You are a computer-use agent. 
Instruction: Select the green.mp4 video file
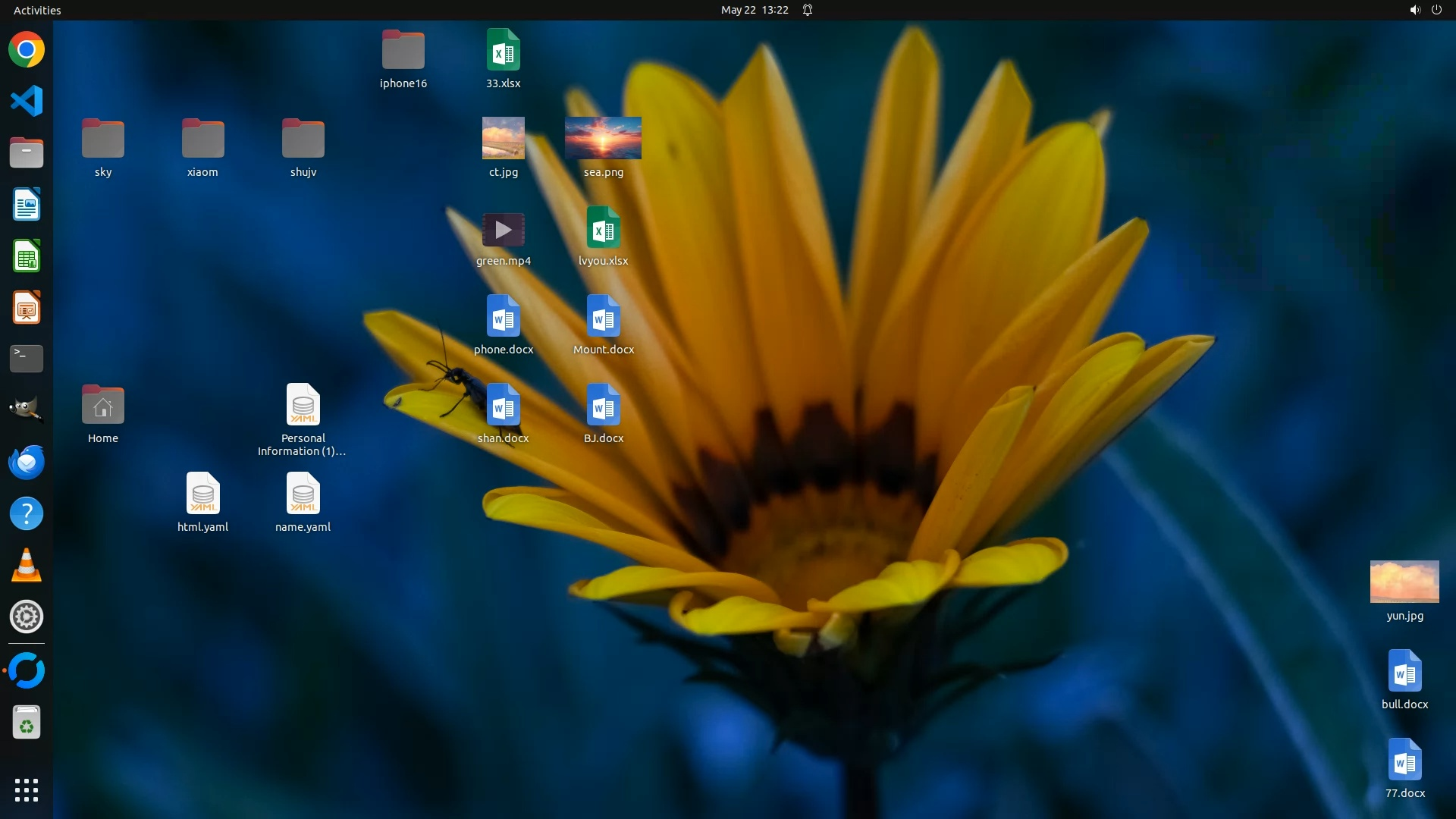[x=503, y=230]
